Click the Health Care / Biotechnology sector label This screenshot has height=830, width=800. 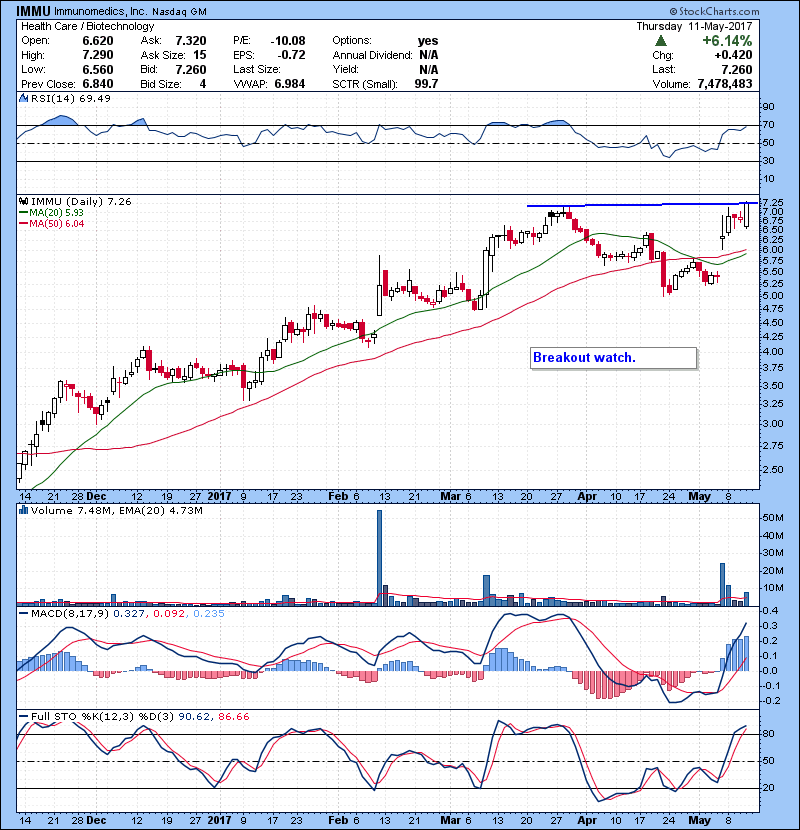pos(88,26)
